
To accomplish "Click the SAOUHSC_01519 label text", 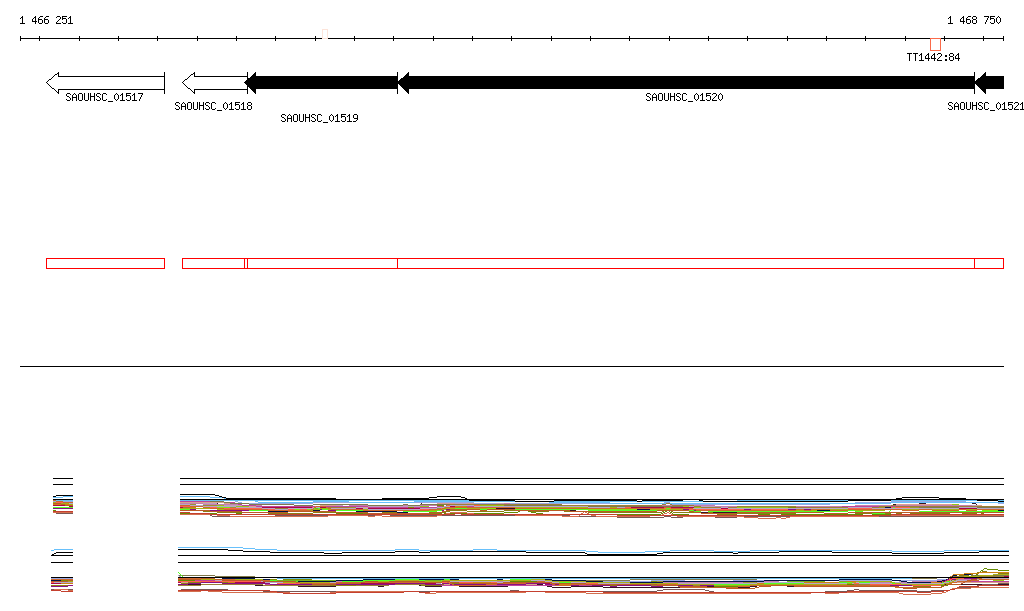I will [319, 118].
